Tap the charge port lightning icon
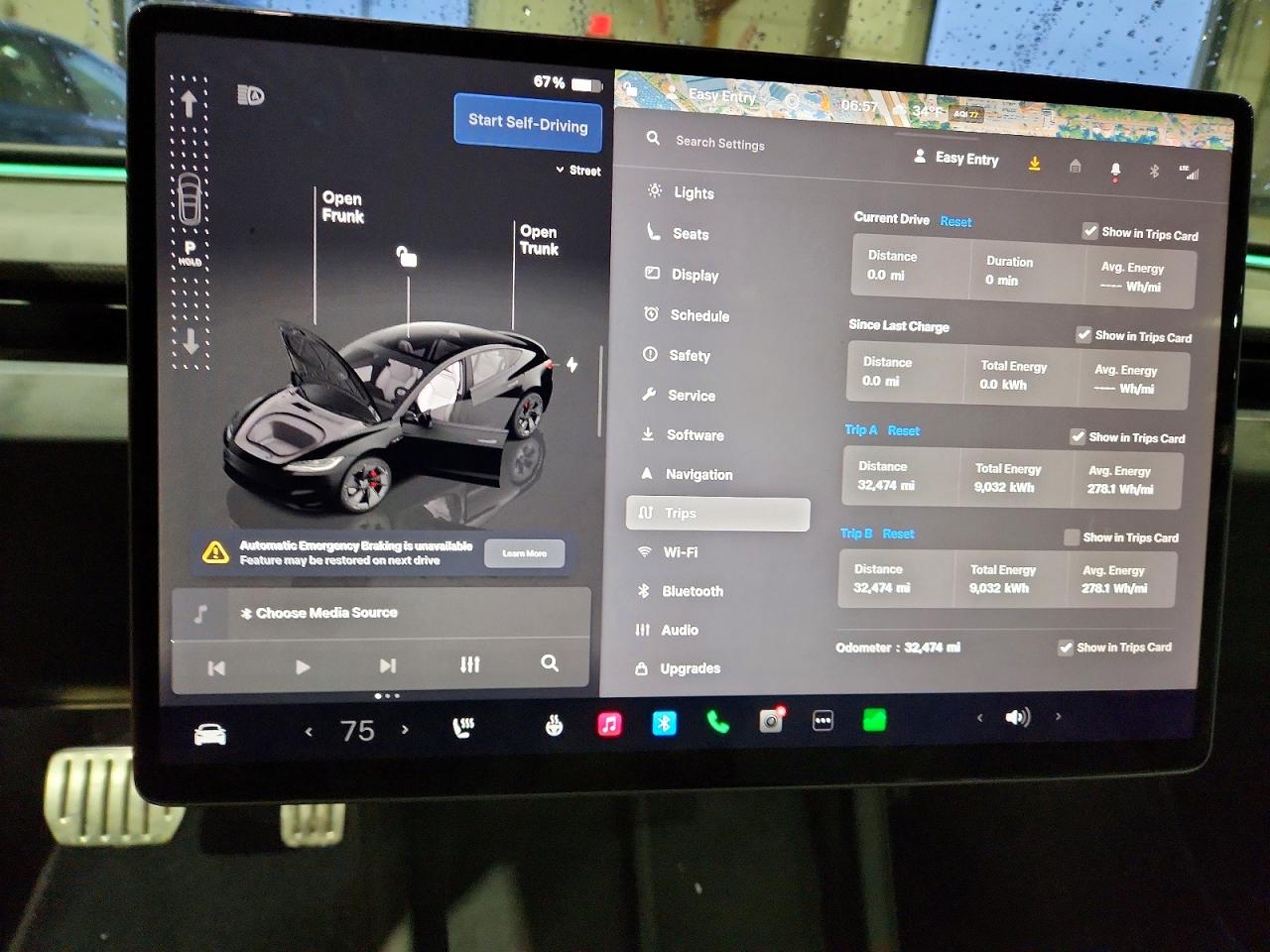Screen dimensions: 1270x952 572,364
